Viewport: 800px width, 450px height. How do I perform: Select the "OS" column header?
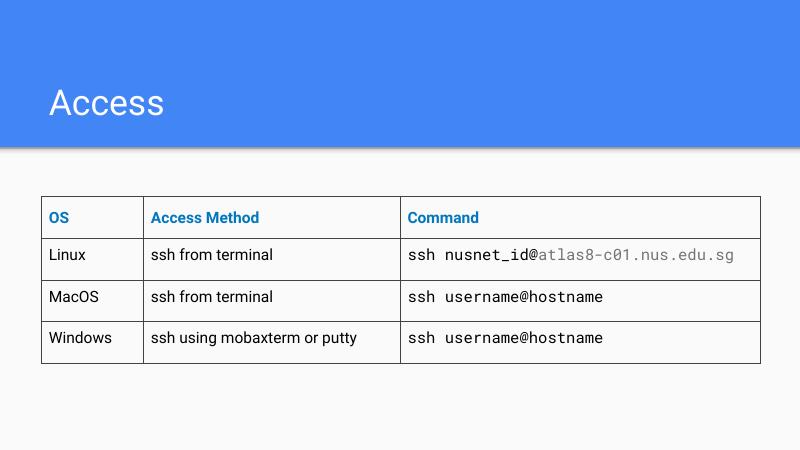59,218
